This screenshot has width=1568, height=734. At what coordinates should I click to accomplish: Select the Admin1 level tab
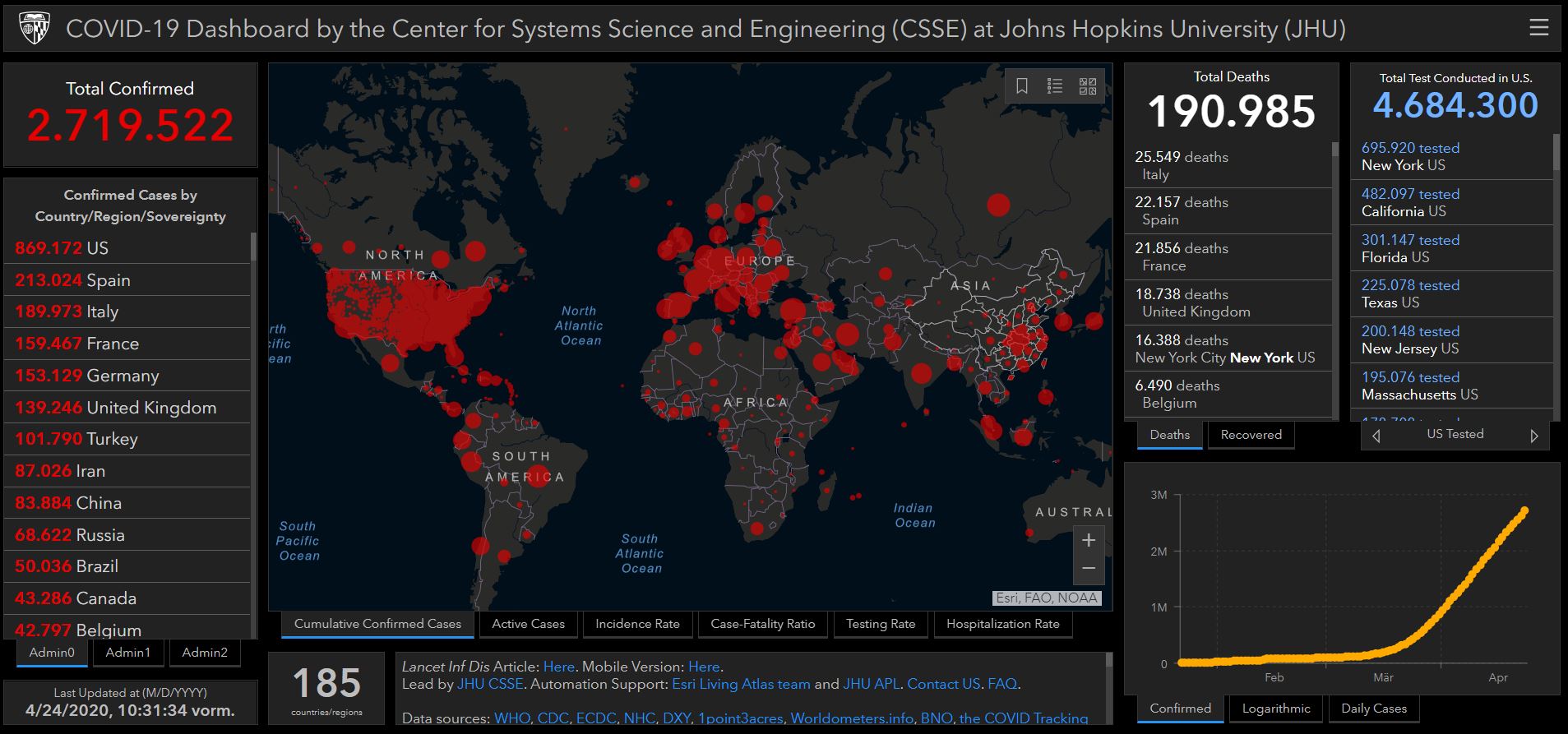[127, 653]
